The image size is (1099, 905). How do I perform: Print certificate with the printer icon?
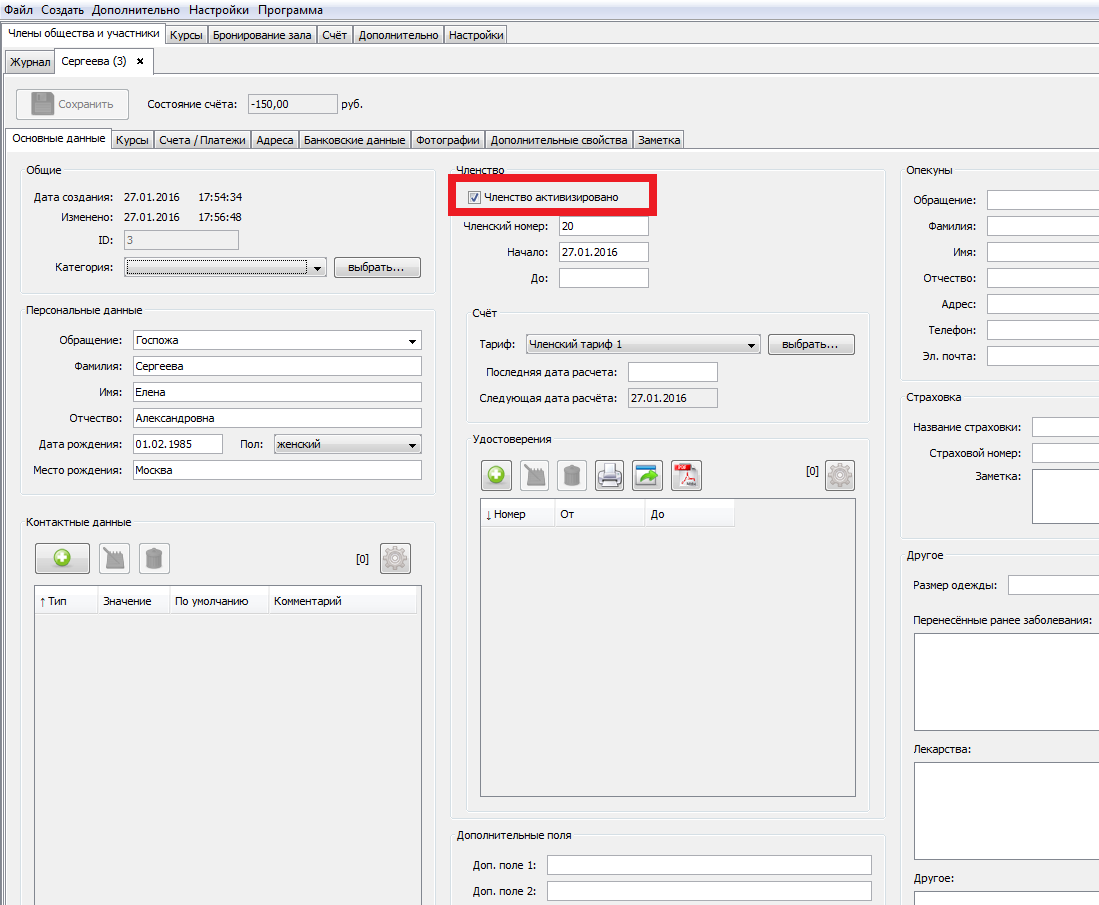[610, 475]
